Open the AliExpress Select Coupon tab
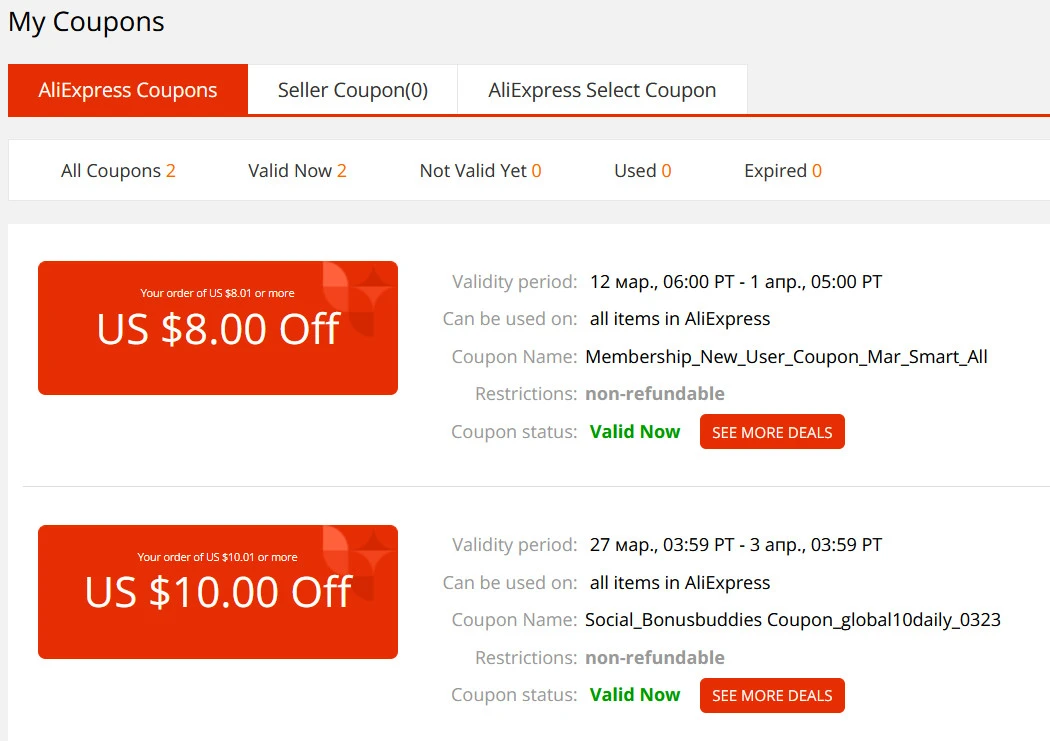 pos(602,90)
